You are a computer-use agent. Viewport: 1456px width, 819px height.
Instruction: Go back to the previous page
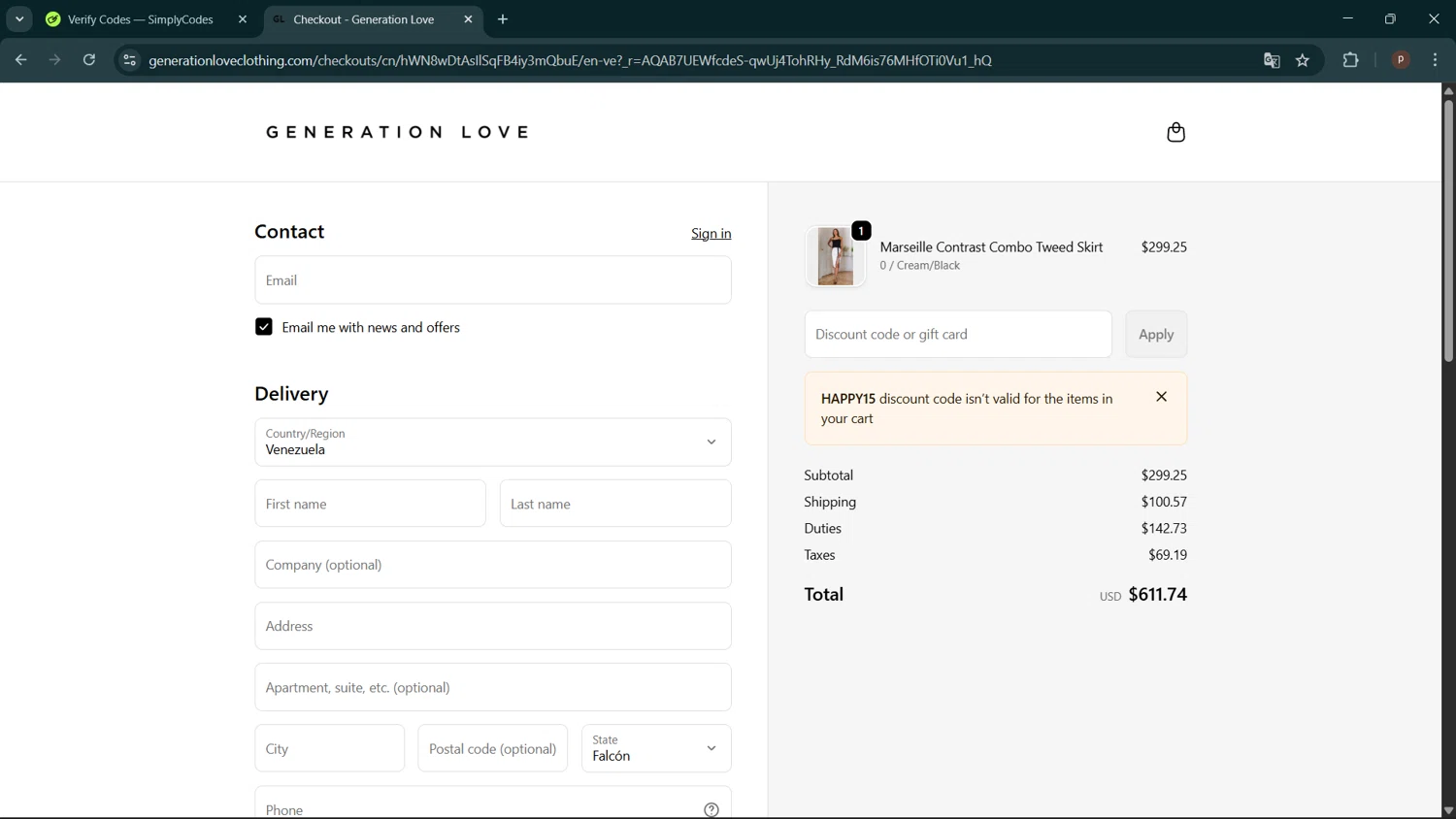point(20,60)
